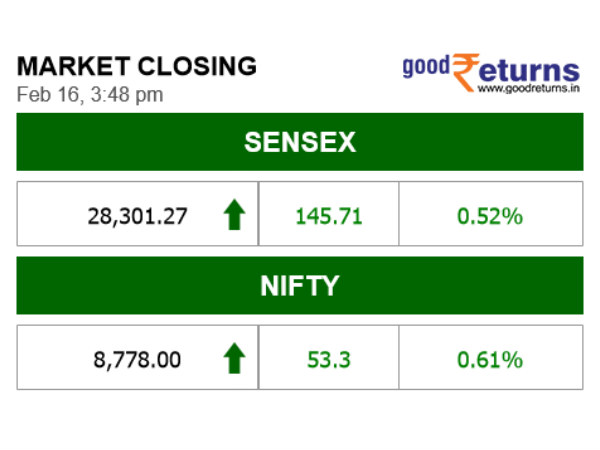The image size is (600, 450).
Task: Click the Nifty percent change 0.61%
Action: [490, 359]
